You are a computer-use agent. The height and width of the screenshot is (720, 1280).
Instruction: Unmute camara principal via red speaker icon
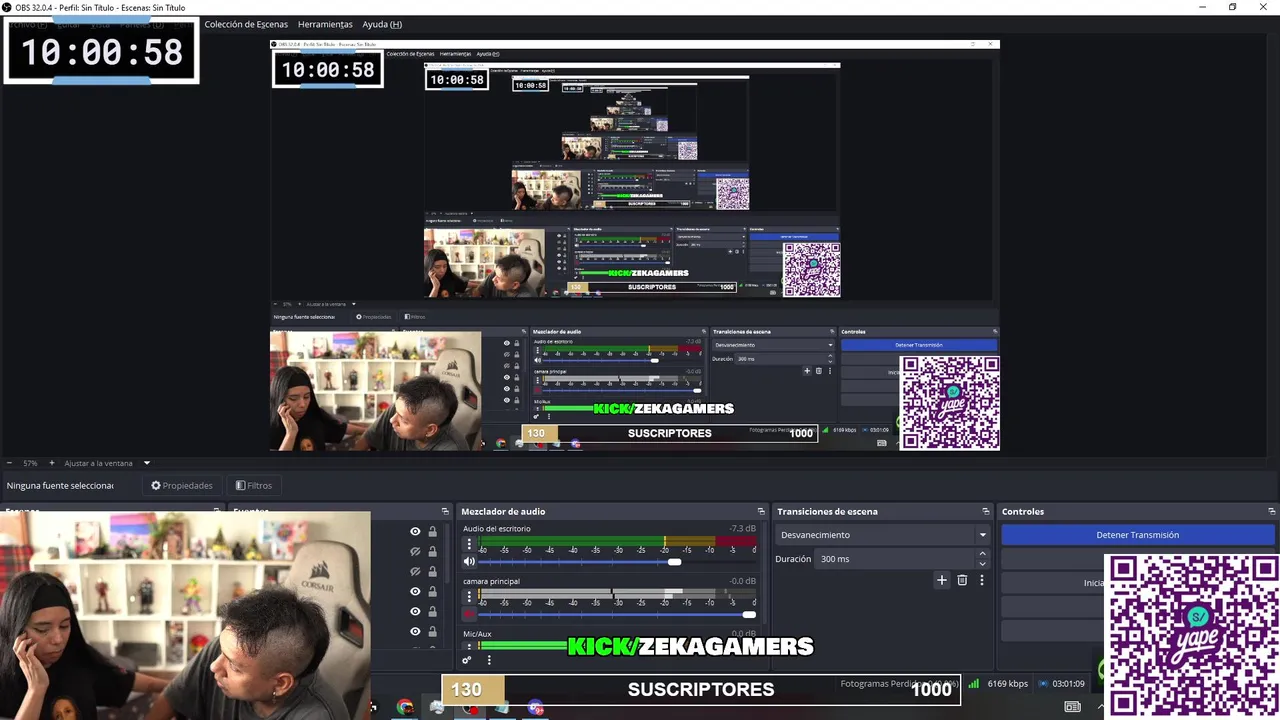pyautogui.click(x=469, y=614)
